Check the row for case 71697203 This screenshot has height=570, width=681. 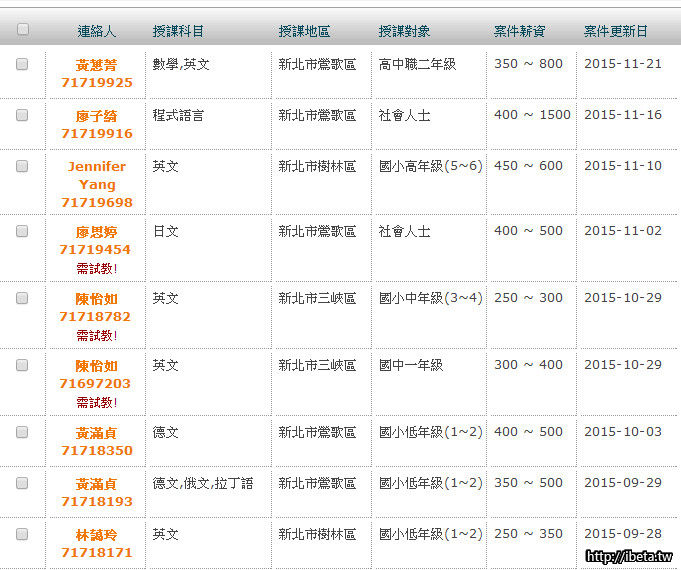point(22,366)
